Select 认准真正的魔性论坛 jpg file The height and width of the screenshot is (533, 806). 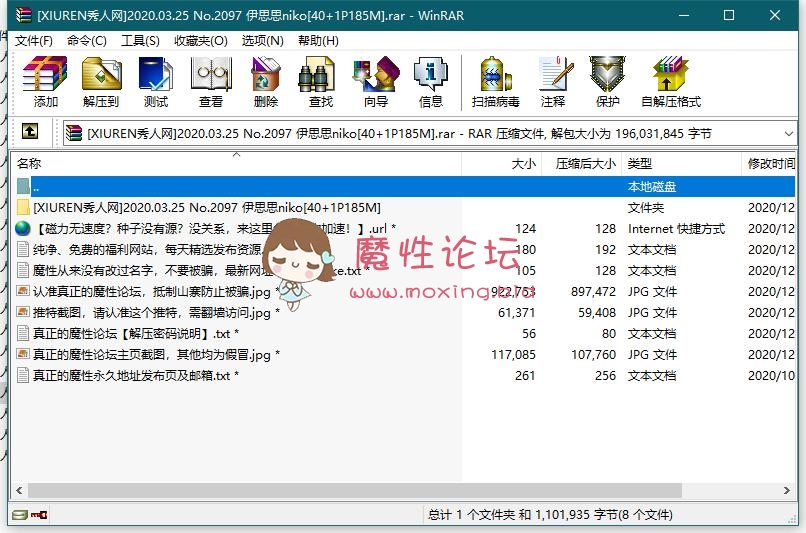click(x=405, y=291)
